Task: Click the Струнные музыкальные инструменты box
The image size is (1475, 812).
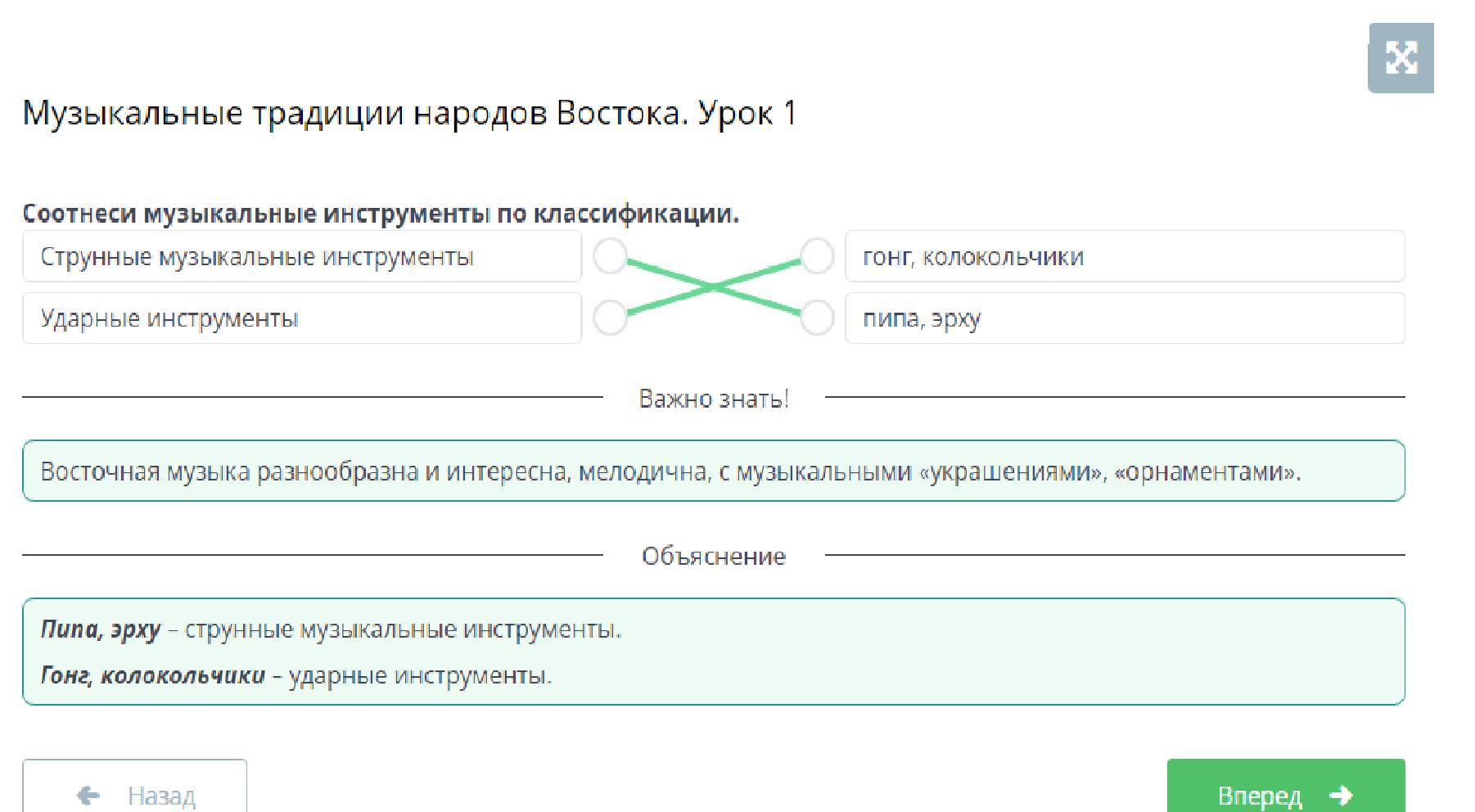Action: point(301,256)
